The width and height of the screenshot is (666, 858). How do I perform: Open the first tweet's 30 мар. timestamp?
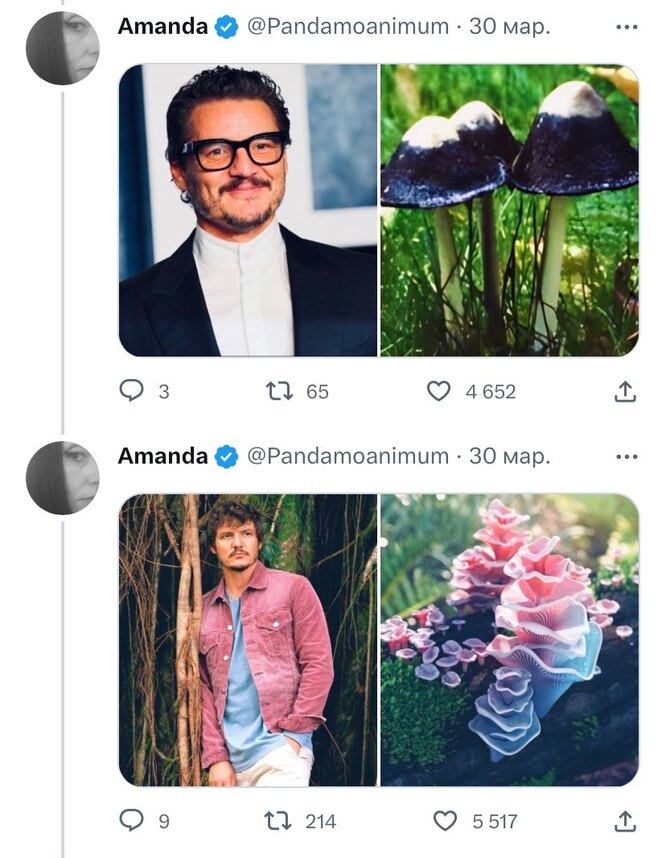point(510,27)
